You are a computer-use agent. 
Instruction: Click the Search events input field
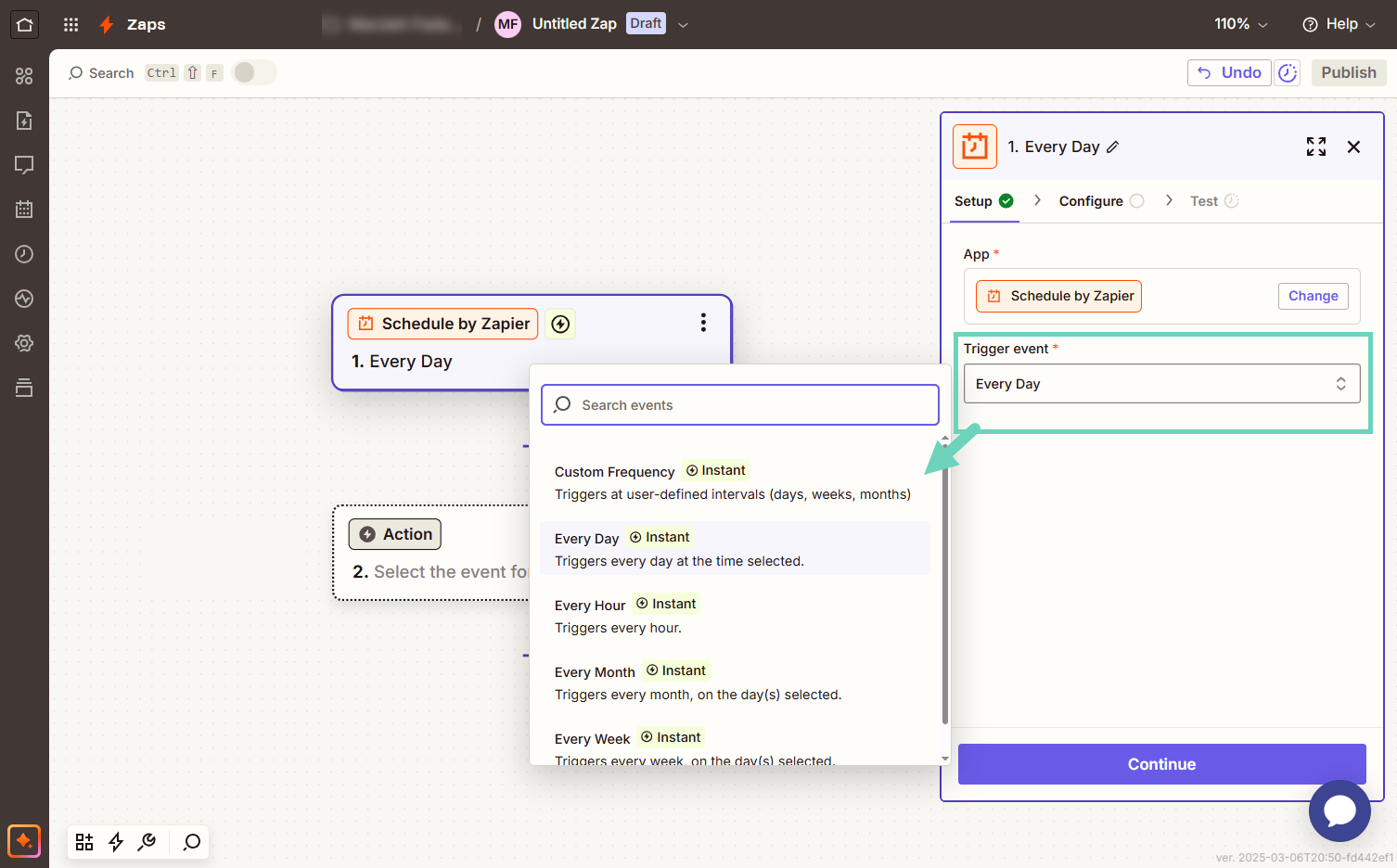740,405
